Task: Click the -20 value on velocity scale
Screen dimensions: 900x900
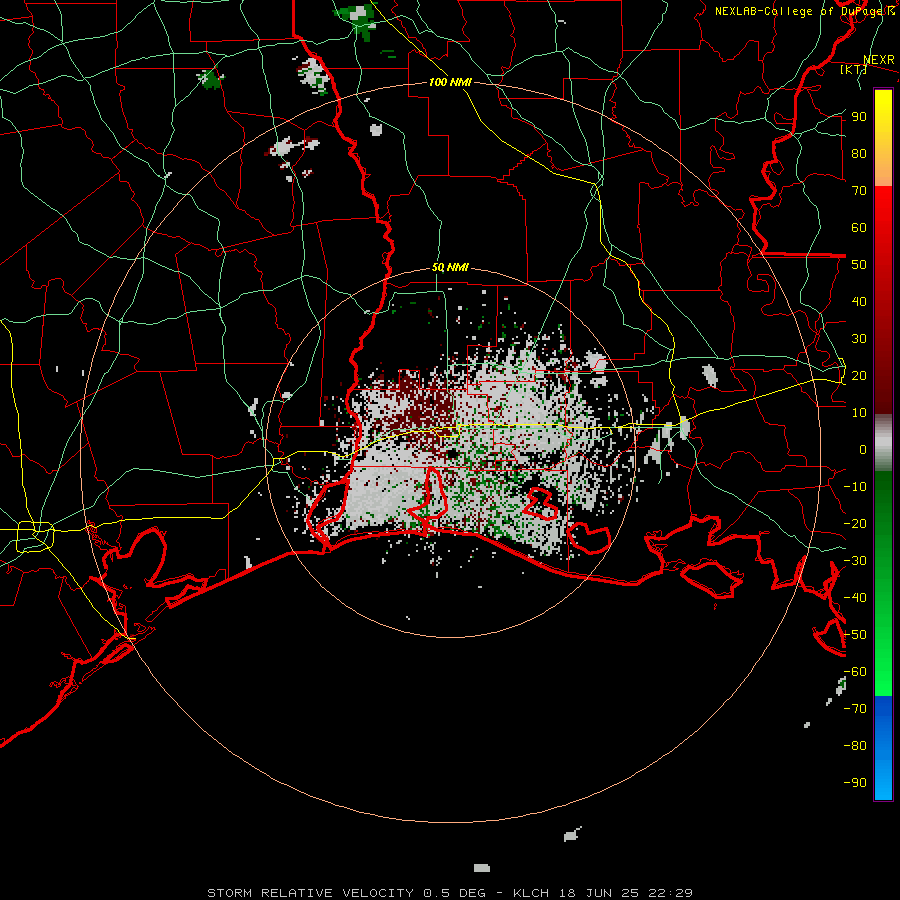Action: click(855, 524)
